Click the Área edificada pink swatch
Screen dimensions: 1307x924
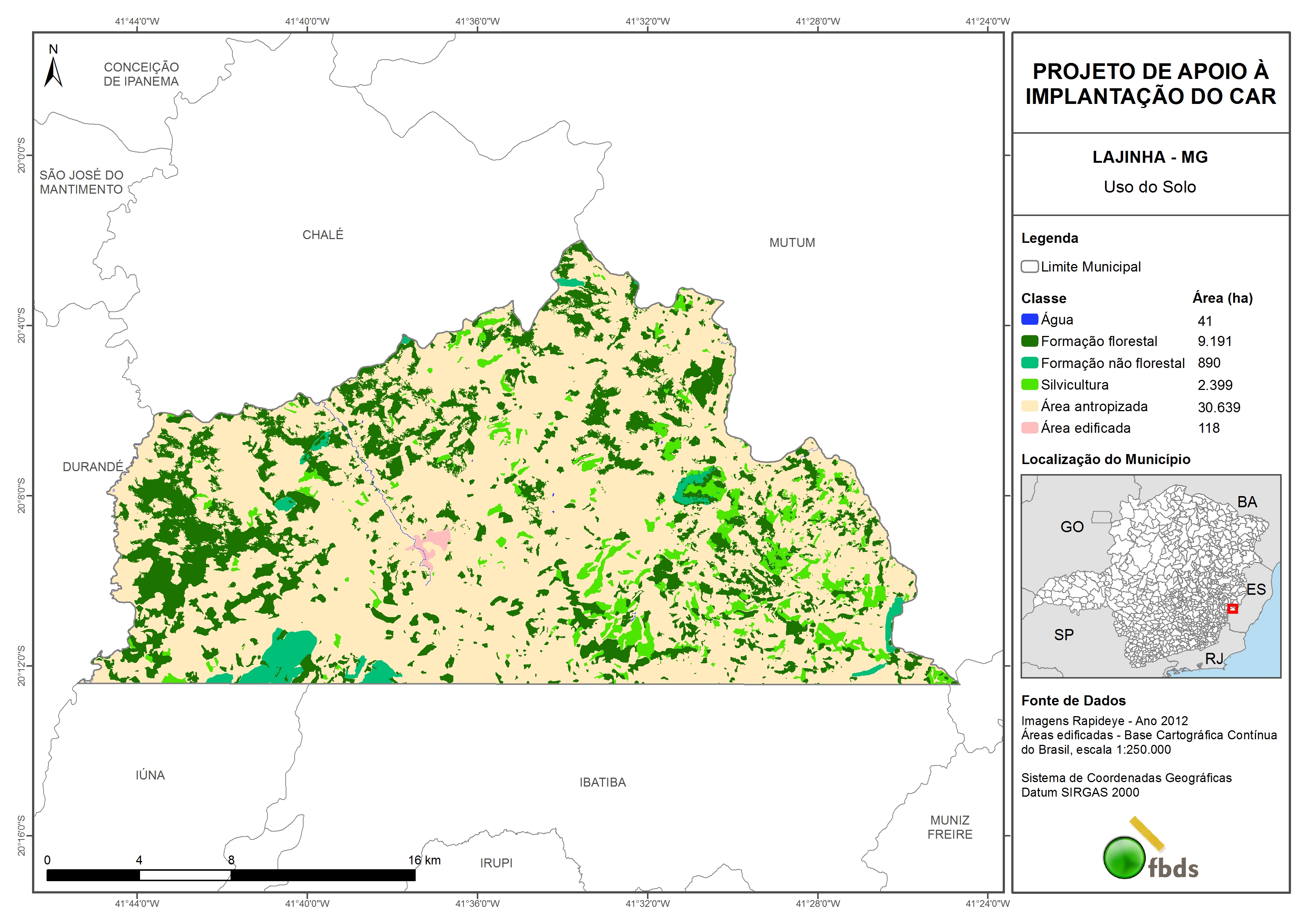(1029, 428)
